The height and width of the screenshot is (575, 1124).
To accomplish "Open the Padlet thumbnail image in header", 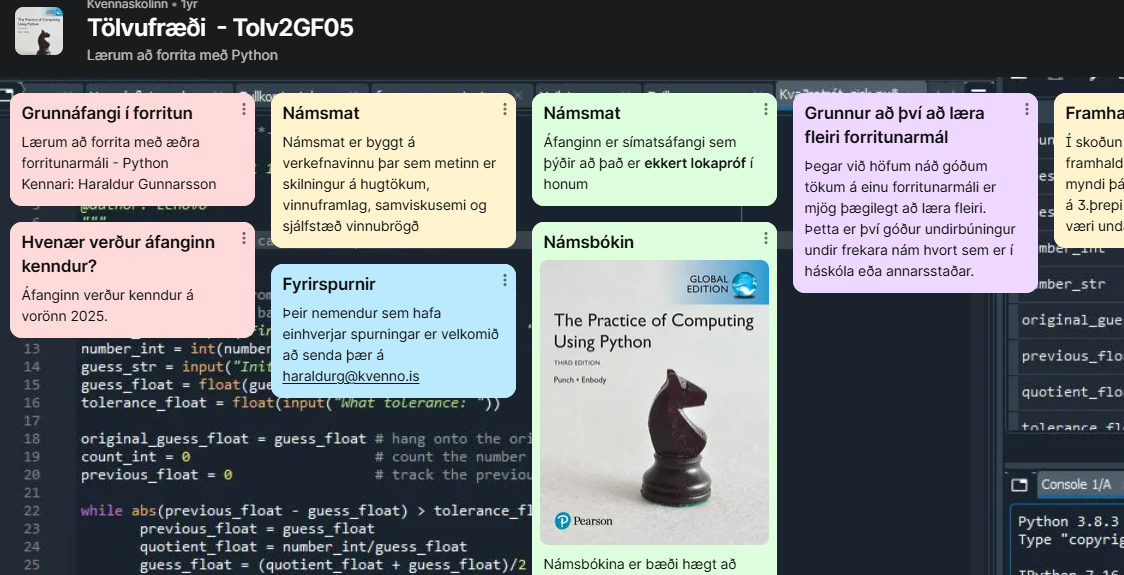I will coord(39,31).
